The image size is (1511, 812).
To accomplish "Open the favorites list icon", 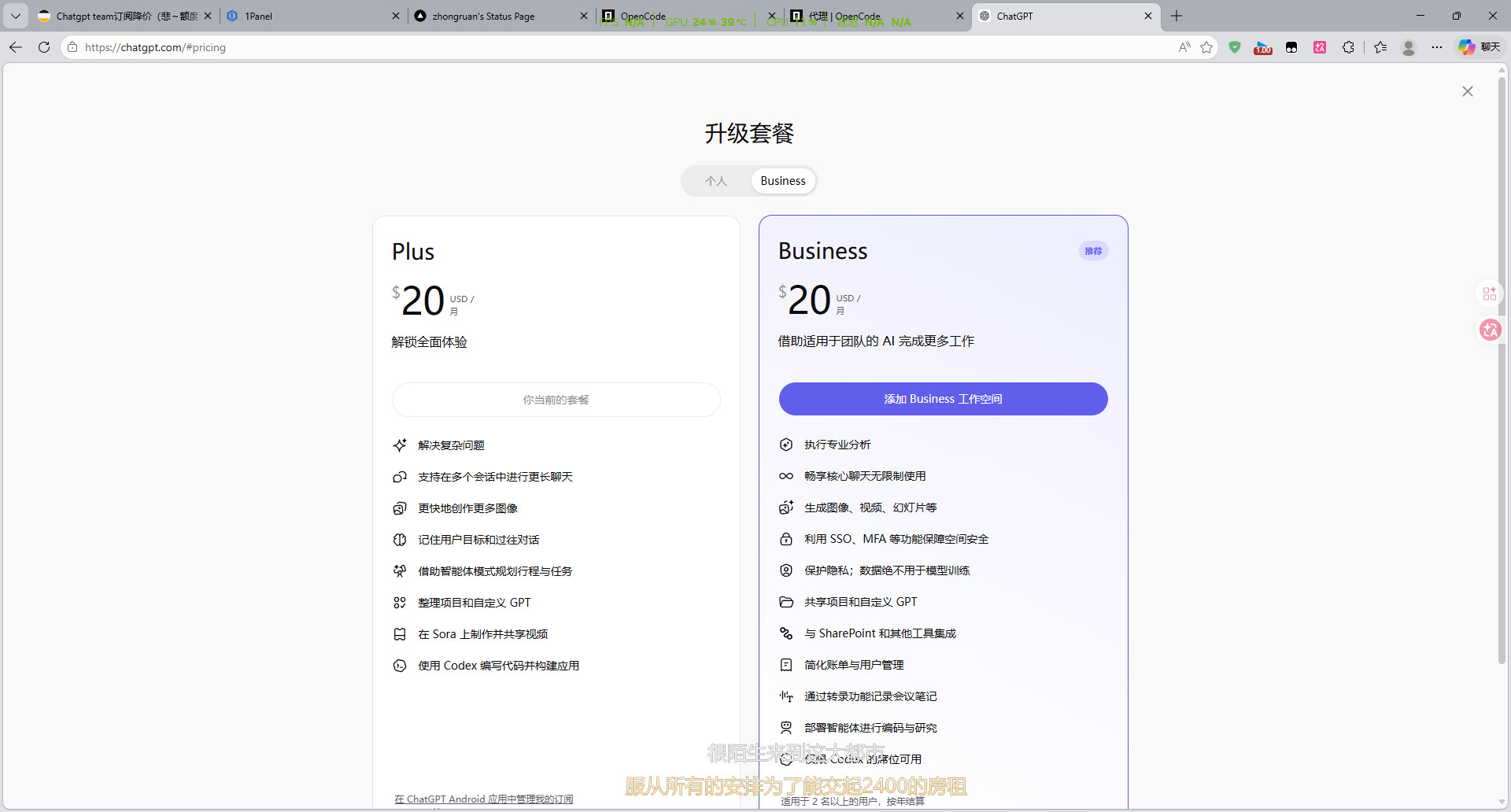I will tap(1380, 47).
